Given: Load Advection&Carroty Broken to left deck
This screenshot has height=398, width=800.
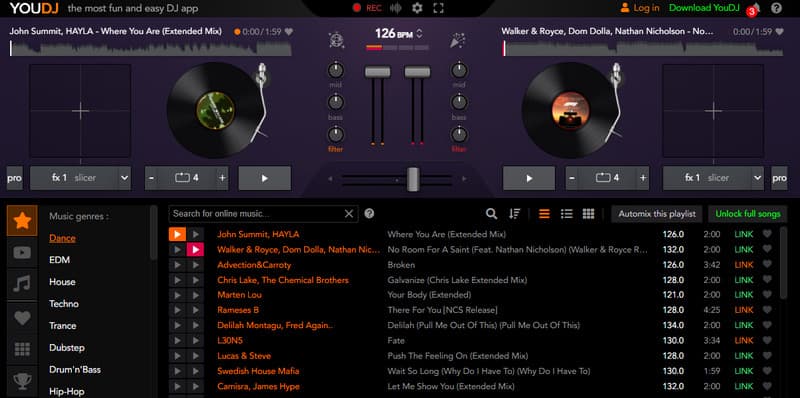Looking at the screenshot, I should (x=177, y=265).
